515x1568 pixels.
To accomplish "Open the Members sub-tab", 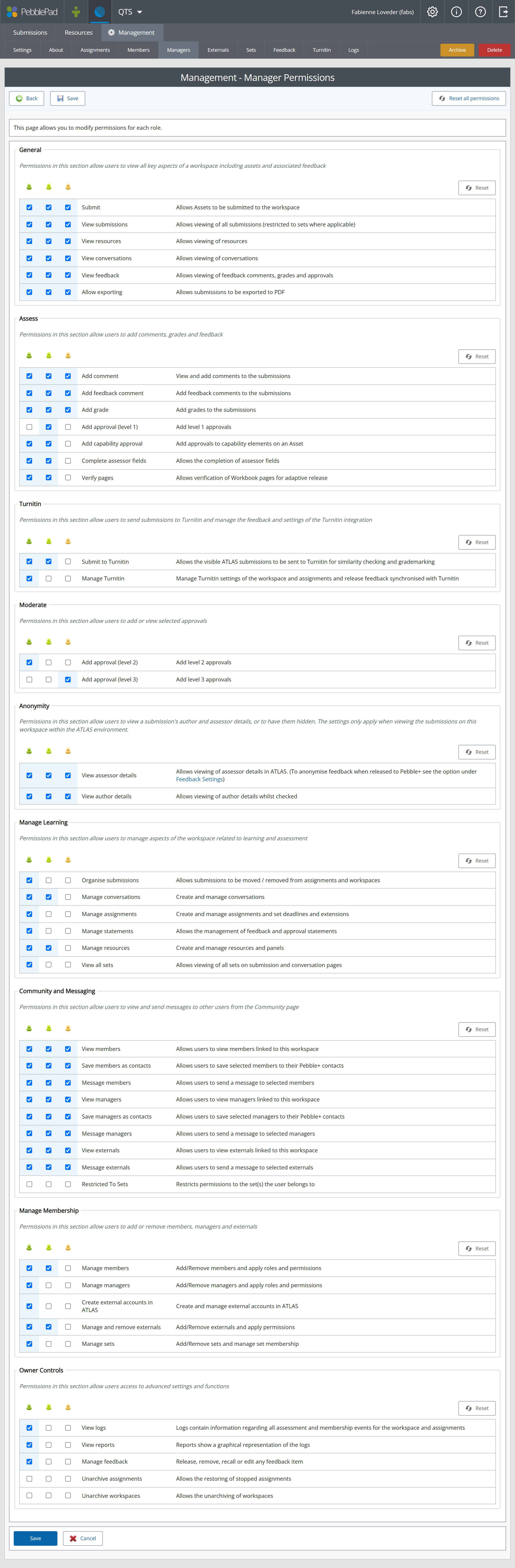I will pos(138,50).
